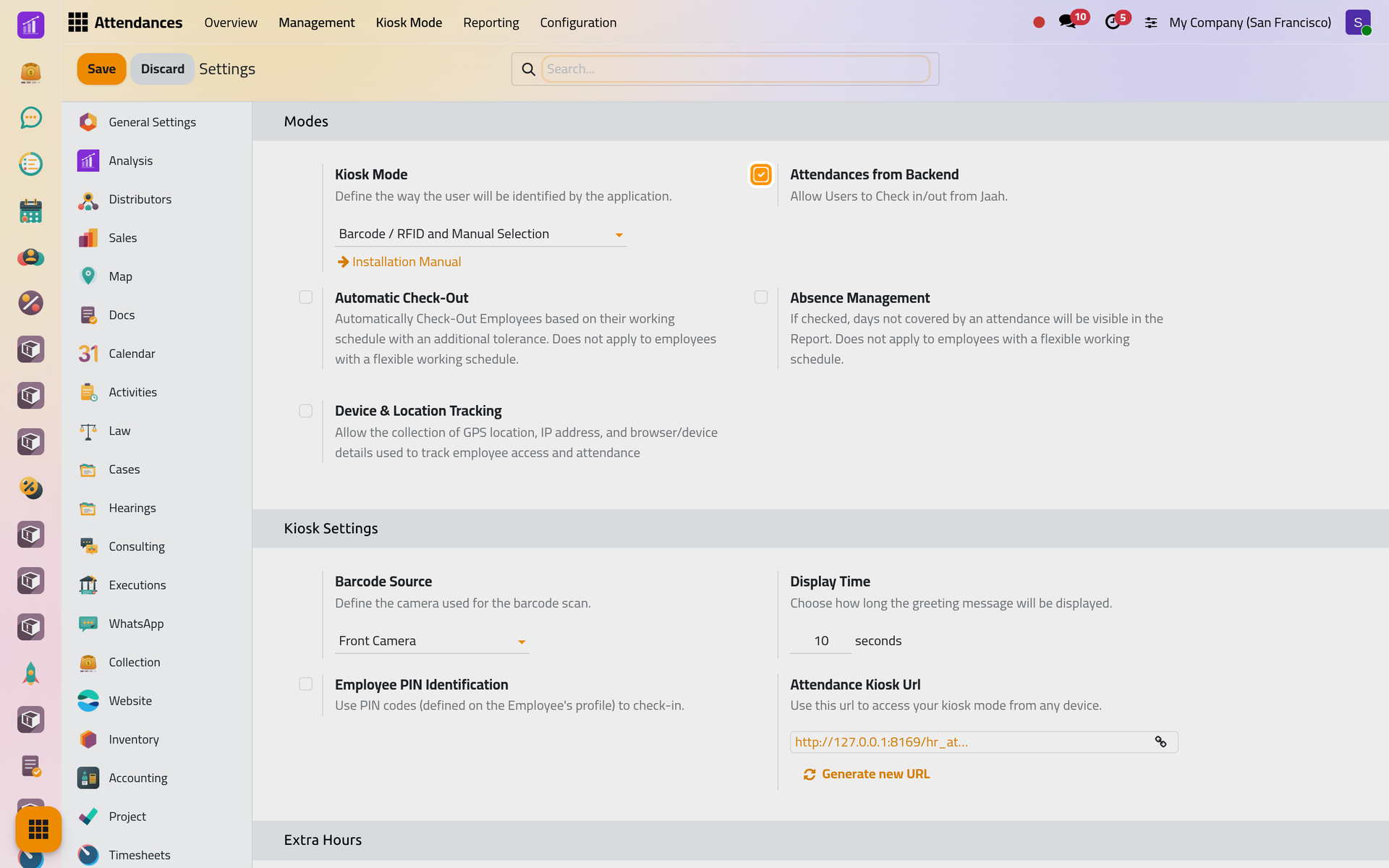Enable Employee PIN Identification checkbox
This screenshot has width=1389, height=868.
pyautogui.click(x=306, y=684)
